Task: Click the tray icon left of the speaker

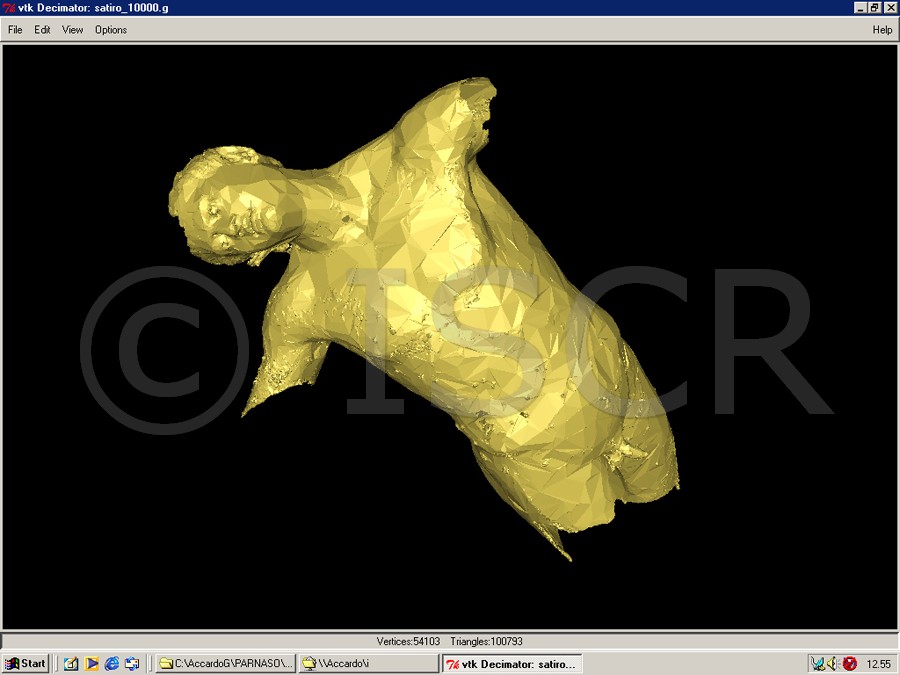Action: [x=818, y=664]
